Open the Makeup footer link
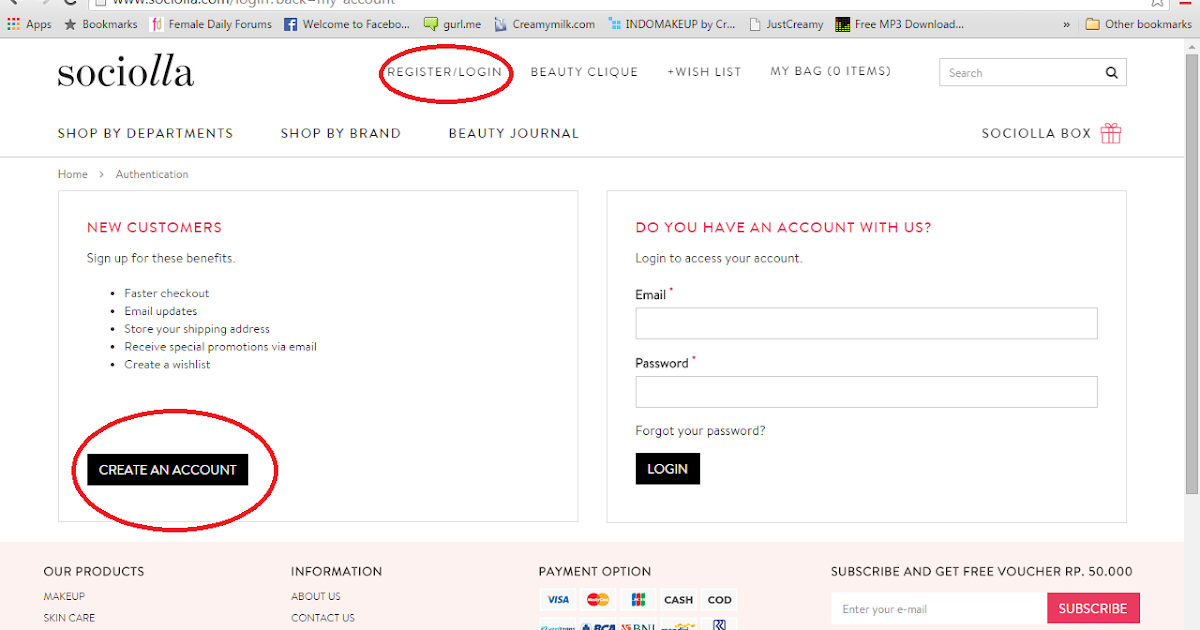This screenshot has width=1200, height=630. [64, 596]
